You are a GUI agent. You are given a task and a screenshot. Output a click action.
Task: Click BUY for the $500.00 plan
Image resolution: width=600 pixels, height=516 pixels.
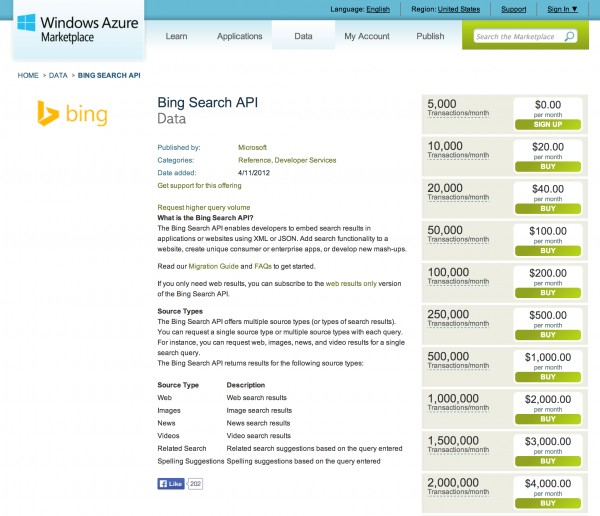pyautogui.click(x=548, y=335)
